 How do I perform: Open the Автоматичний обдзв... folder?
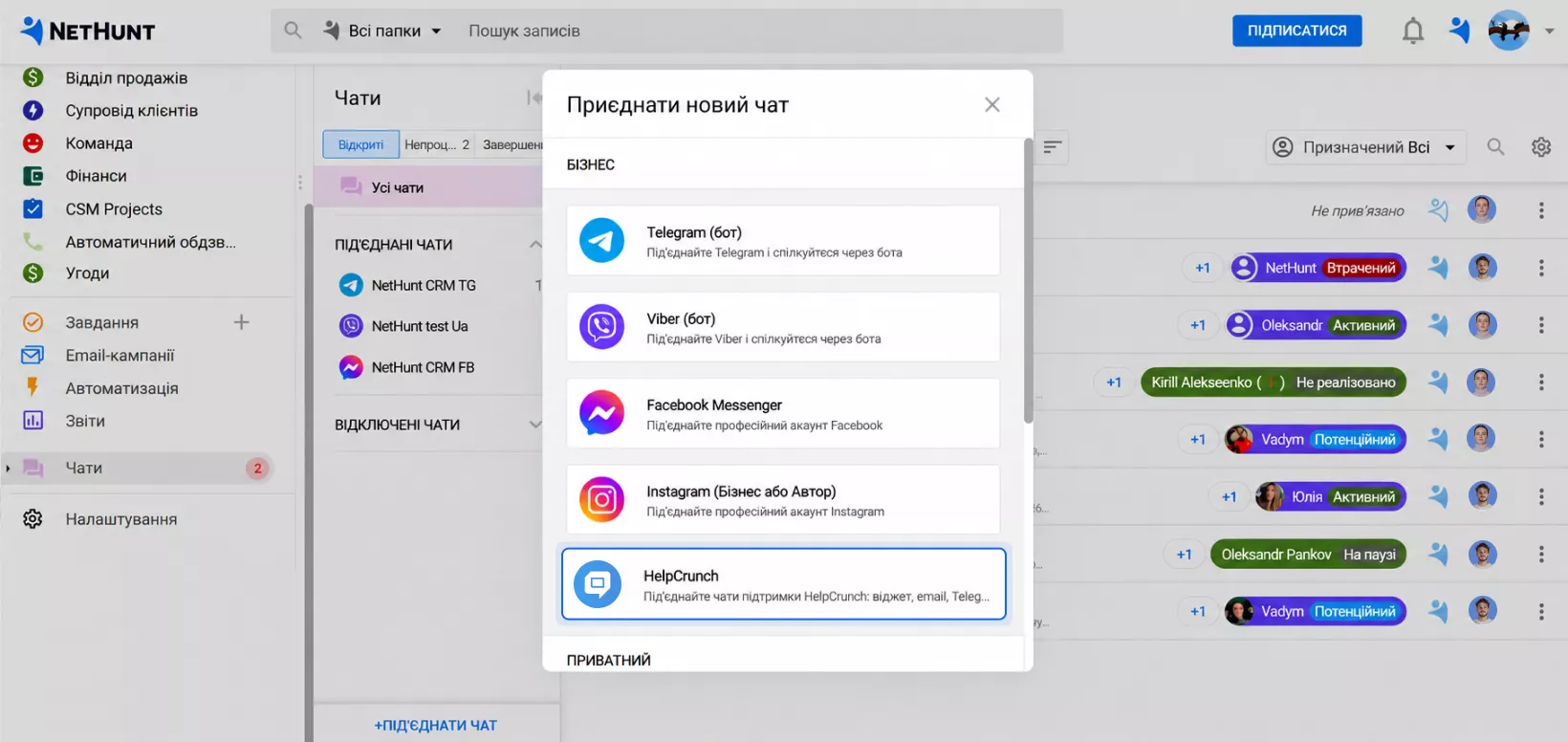click(x=150, y=242)
